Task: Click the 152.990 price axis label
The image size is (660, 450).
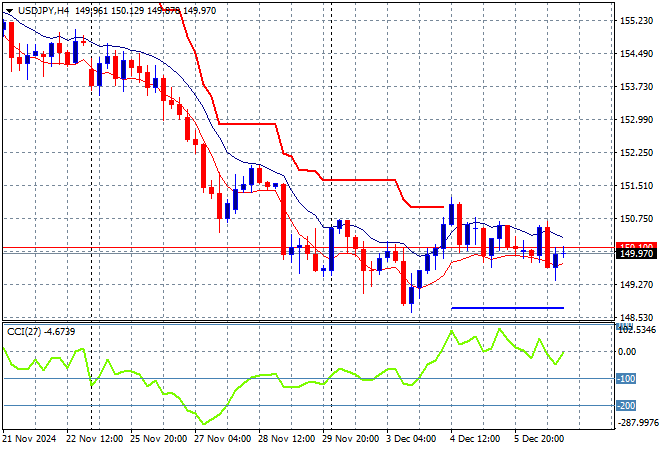Action: [x=634, y=120]
